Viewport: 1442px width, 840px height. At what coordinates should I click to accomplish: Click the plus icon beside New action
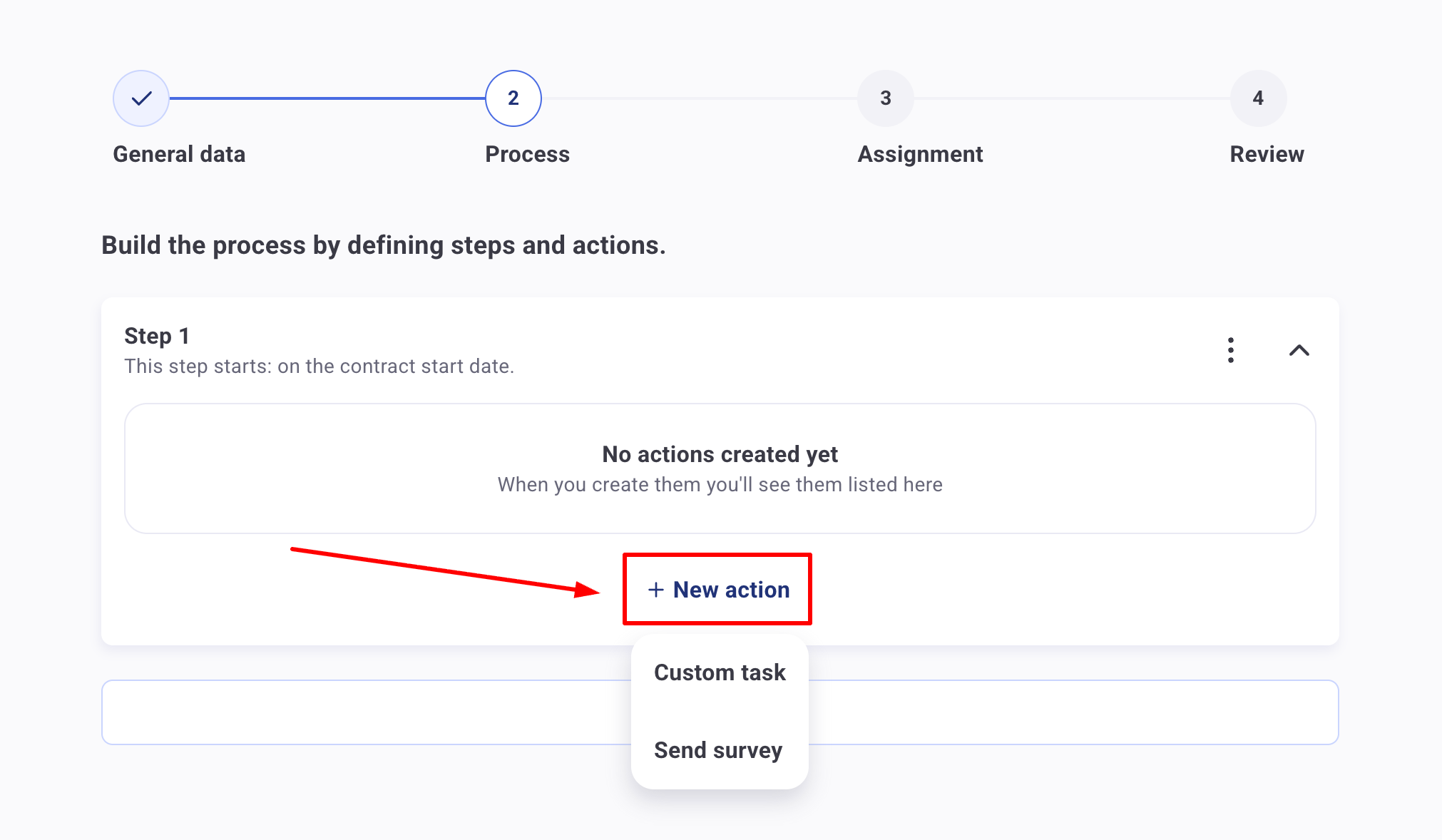tap(655, 590)
